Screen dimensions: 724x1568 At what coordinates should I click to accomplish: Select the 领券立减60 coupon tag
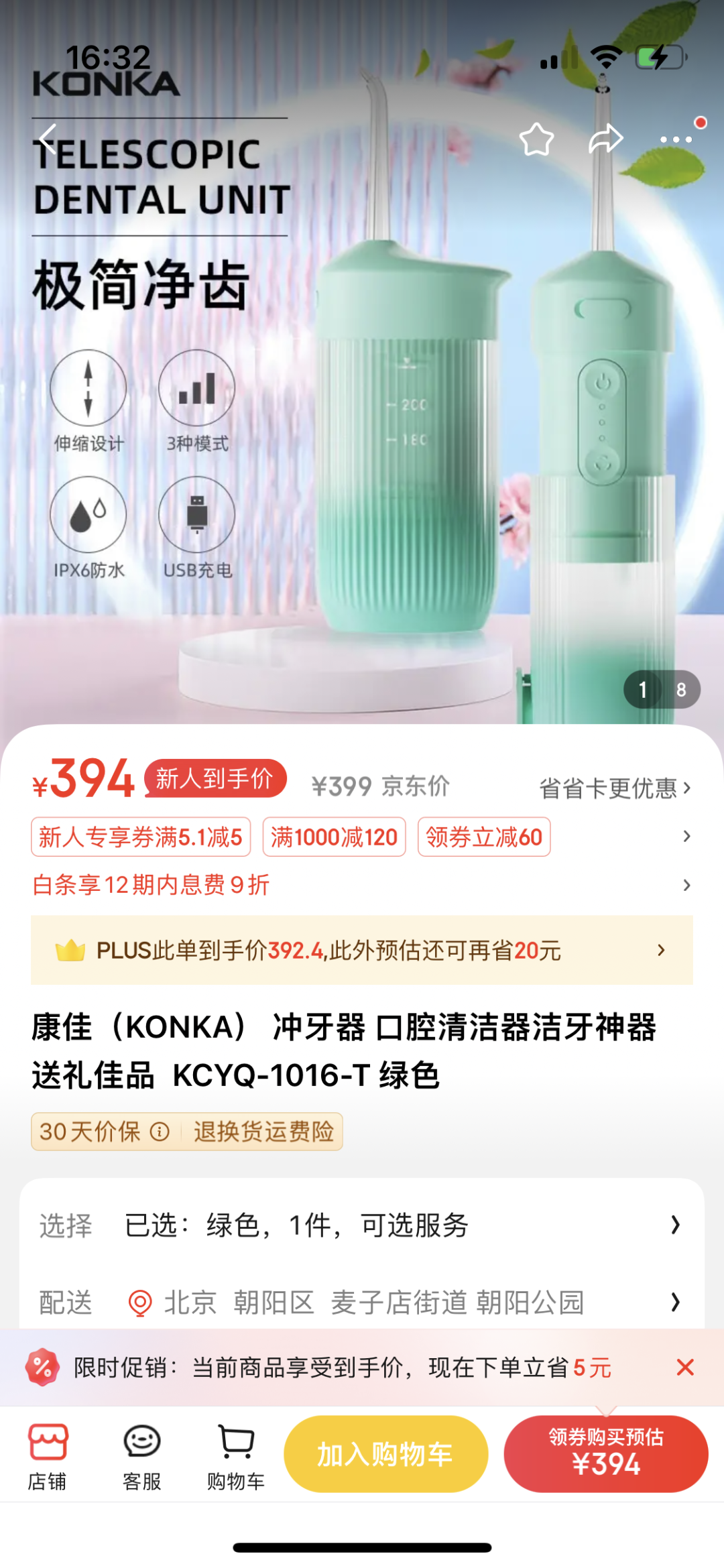coord(484,837)
